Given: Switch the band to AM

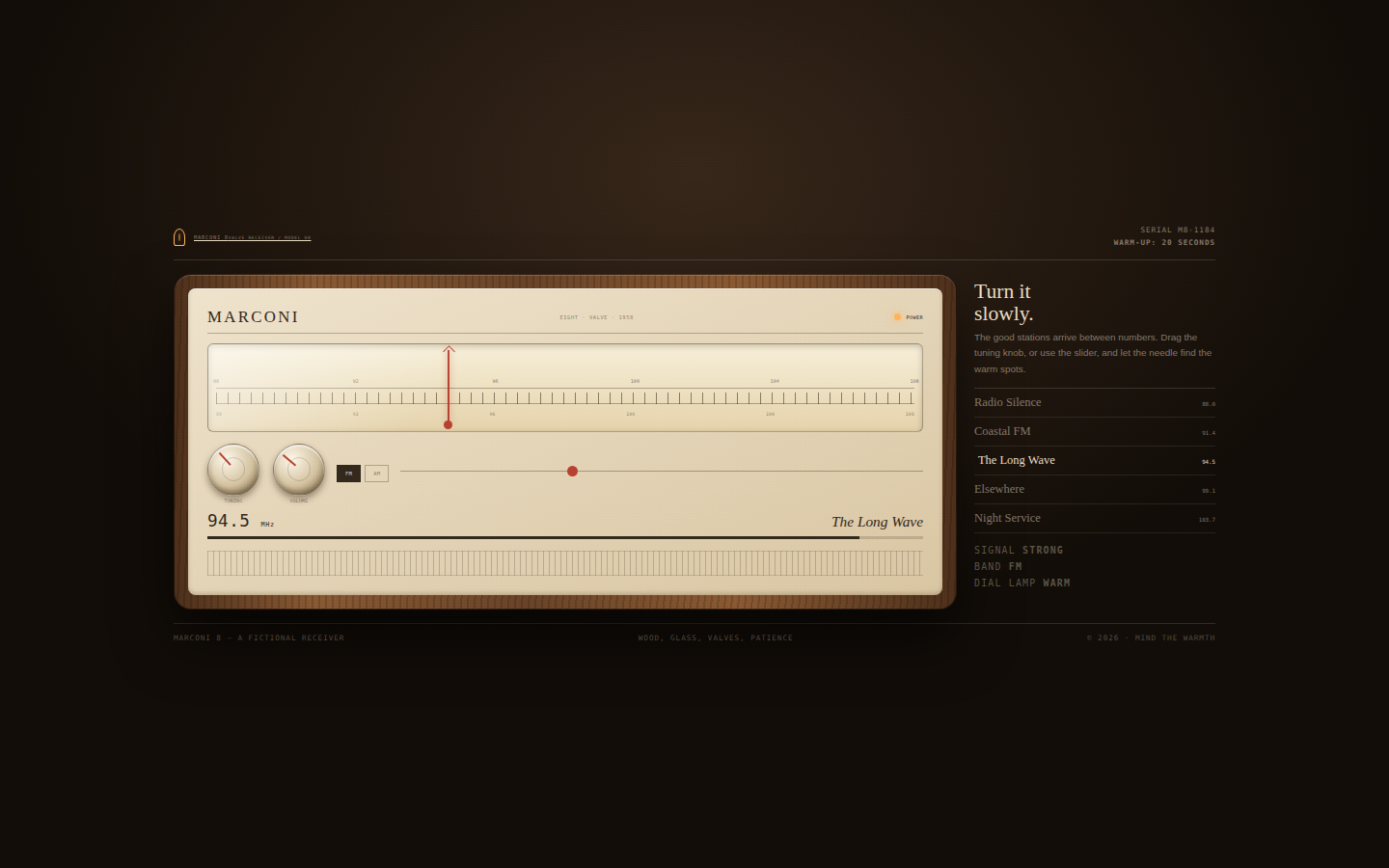Looking at the screenshot, I should pyautogui.click(x=376, y=474).
